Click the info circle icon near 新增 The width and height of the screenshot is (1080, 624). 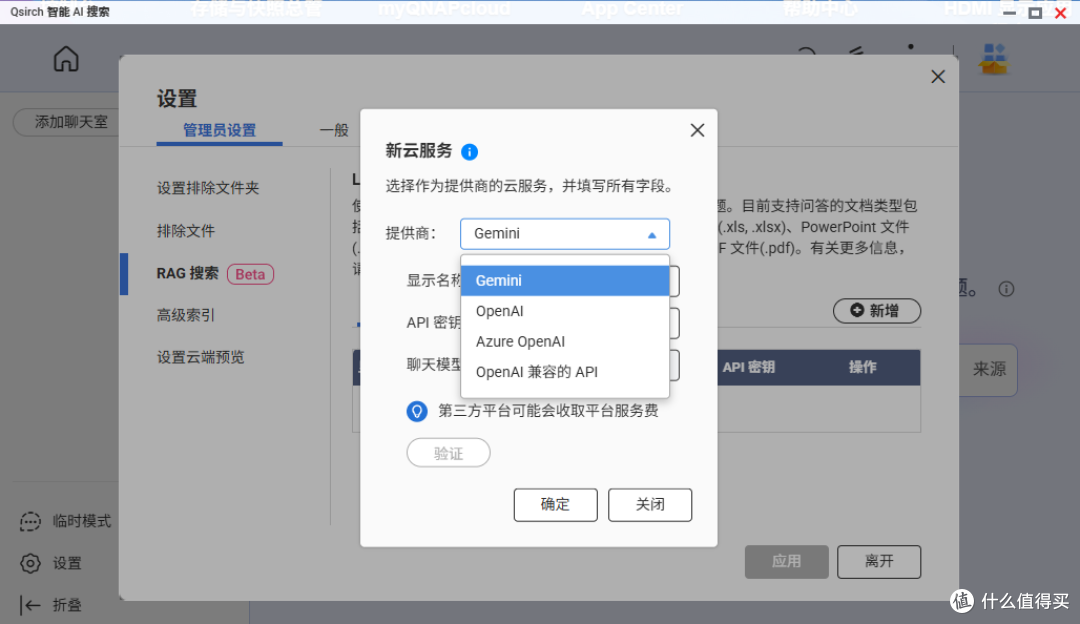pos(1006,289)
